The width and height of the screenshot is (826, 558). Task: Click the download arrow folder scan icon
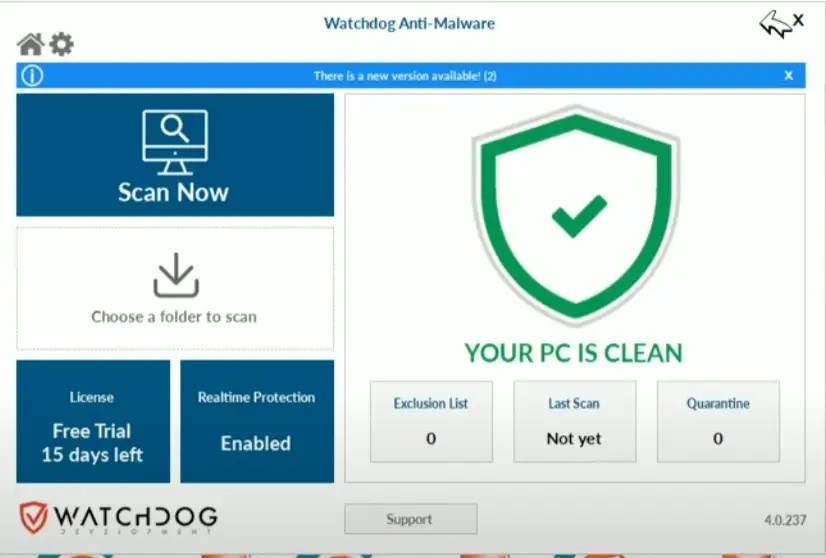click(175, 275)
